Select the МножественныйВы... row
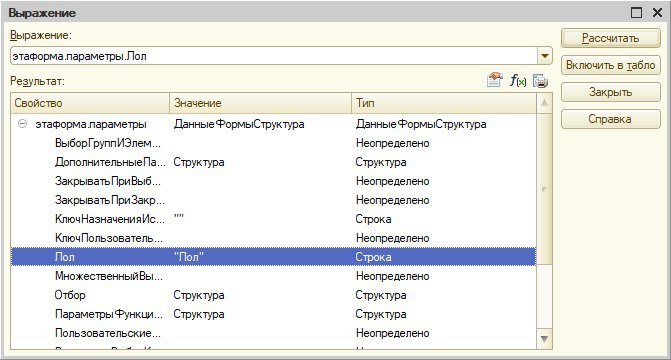671x360 pixels. tap(273, 276)
